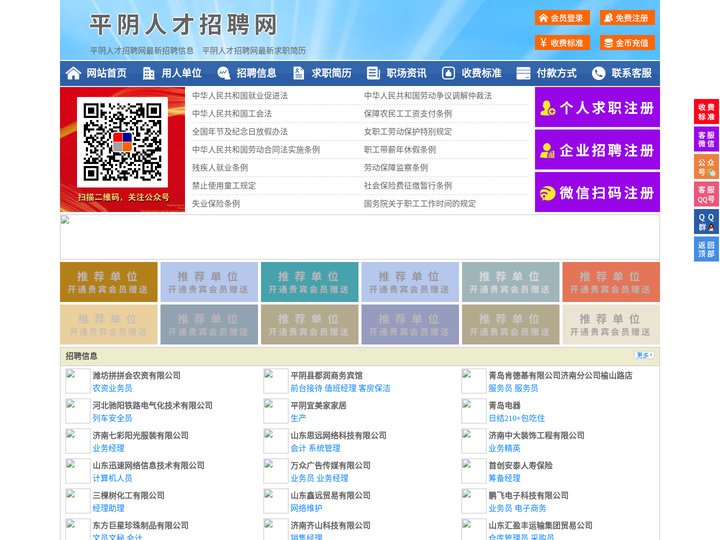Open 三棵树化工有限公司 company link

[x=129, y=495]
